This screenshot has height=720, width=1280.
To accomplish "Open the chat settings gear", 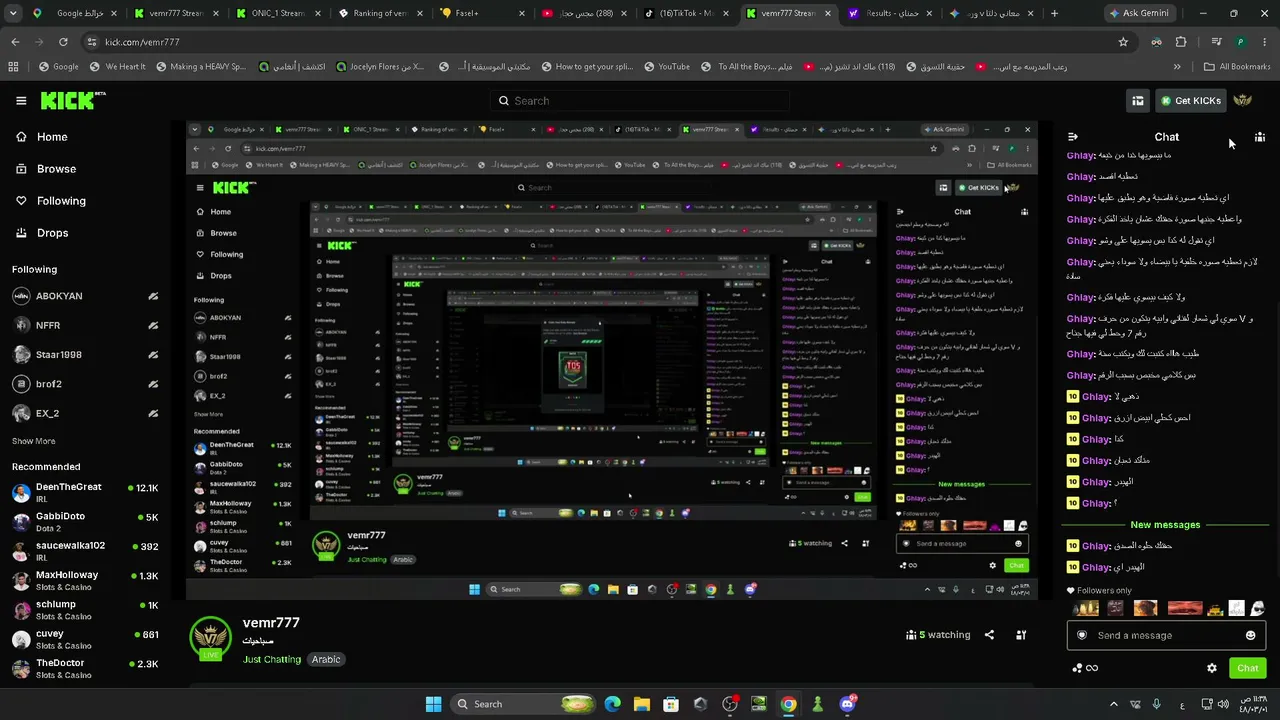I will pyautogui.click(x=1212, y=668).
